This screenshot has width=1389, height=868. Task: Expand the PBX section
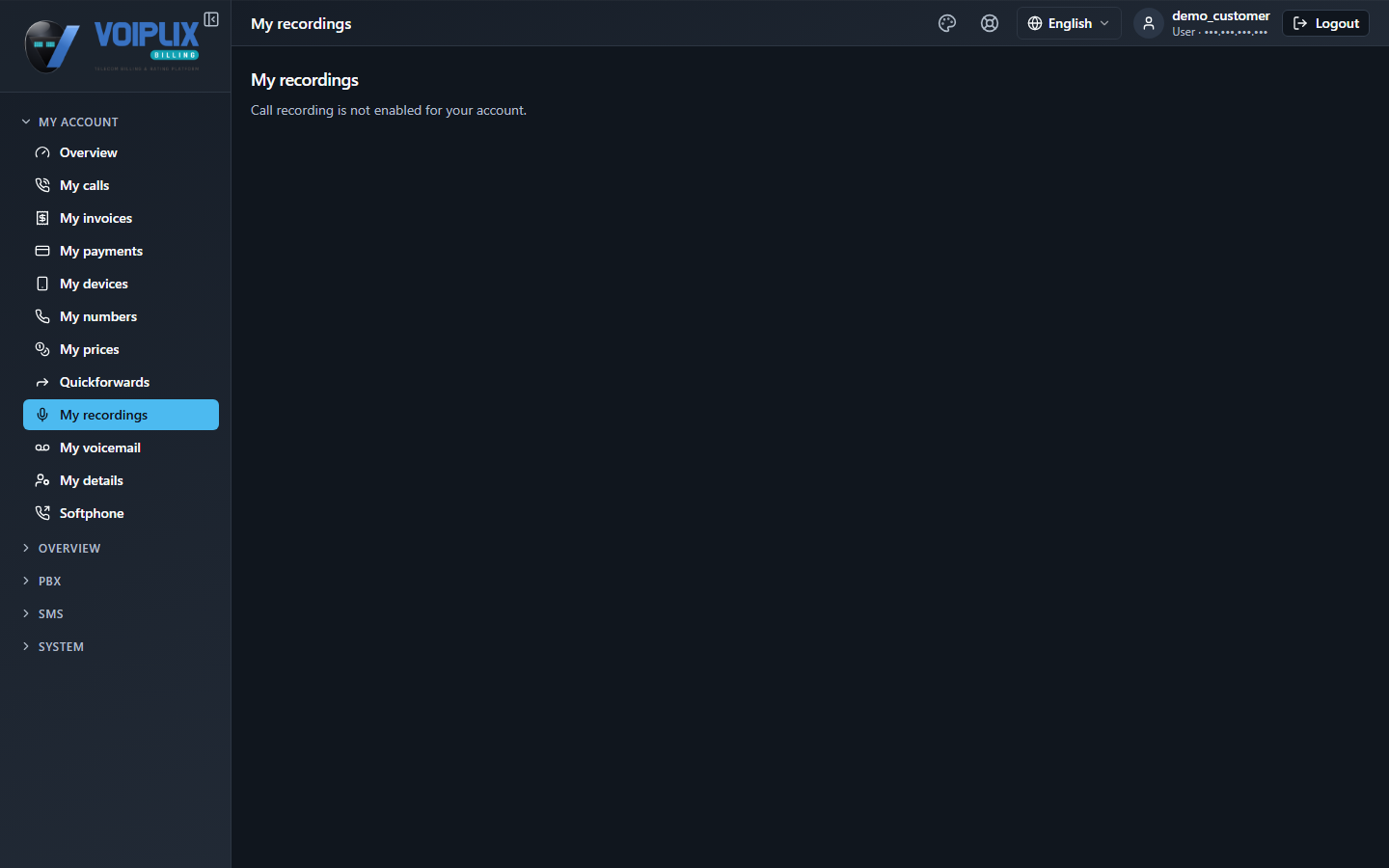[x=41, y=581]
